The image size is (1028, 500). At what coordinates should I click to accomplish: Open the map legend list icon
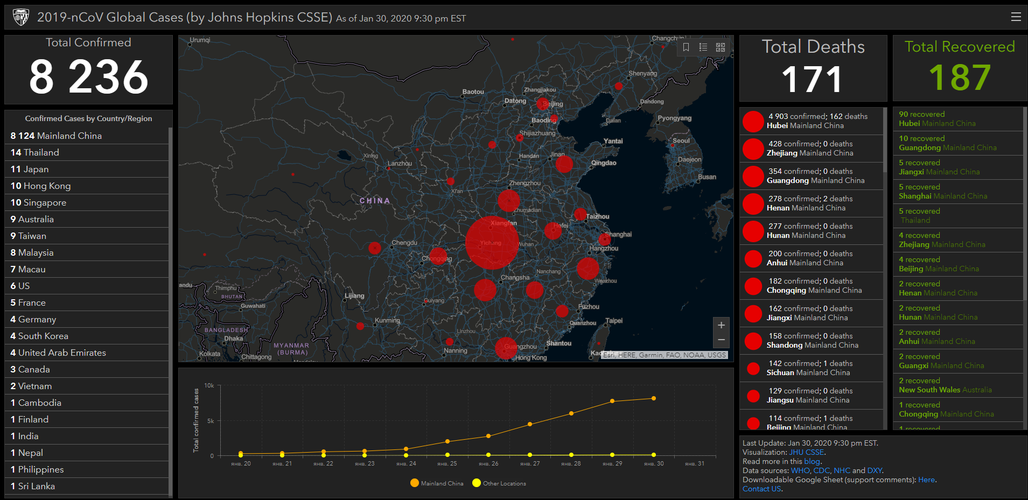pos(703,47)
